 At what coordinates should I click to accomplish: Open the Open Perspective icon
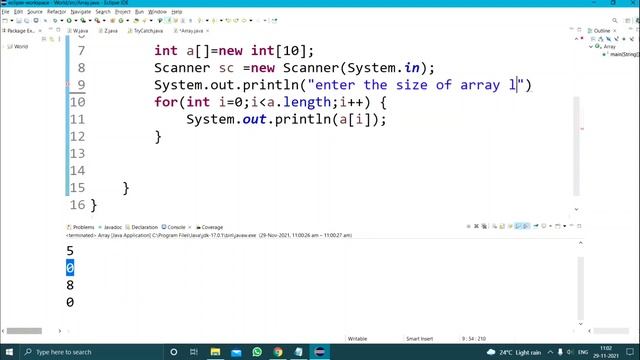point(628,20)
